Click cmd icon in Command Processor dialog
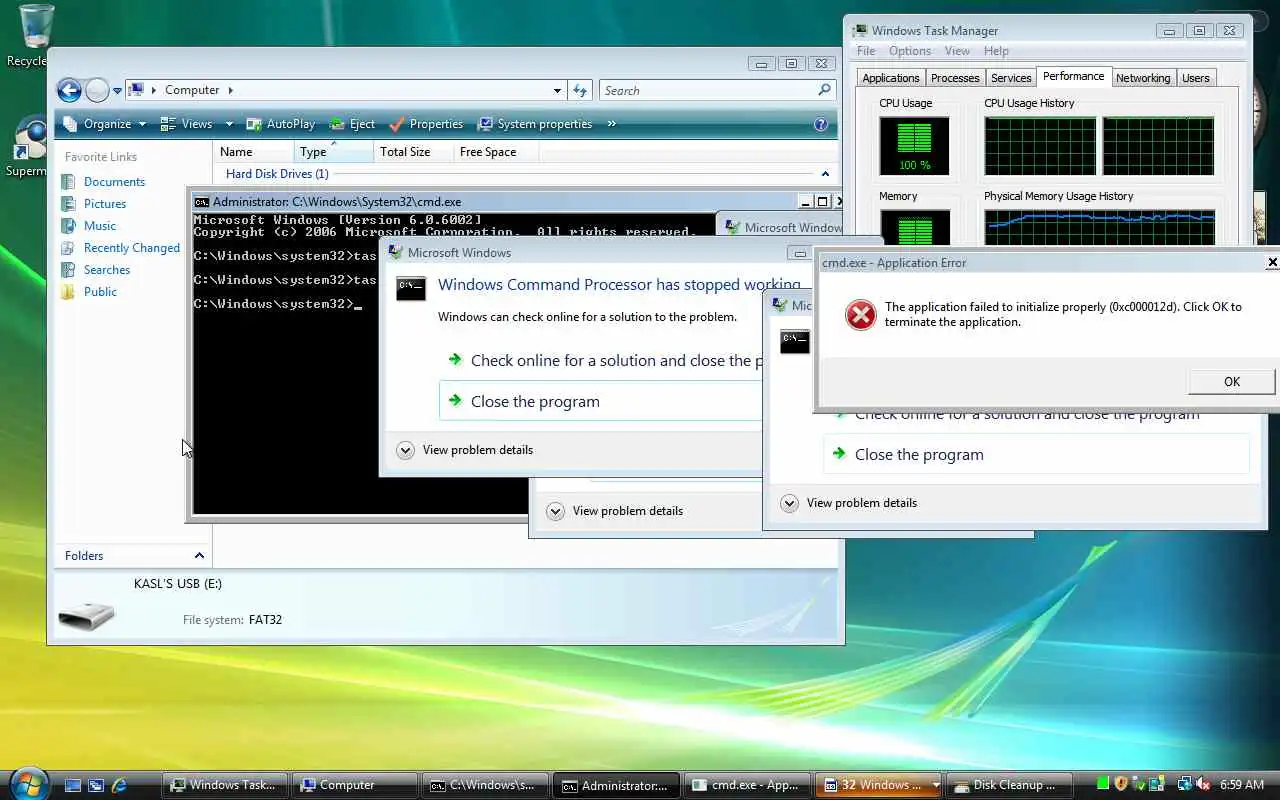 coord(411,289)
